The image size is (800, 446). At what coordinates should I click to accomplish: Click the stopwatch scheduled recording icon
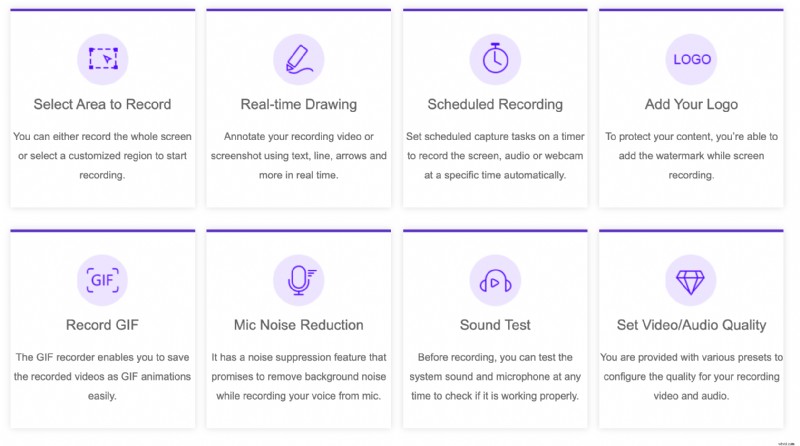495,59
